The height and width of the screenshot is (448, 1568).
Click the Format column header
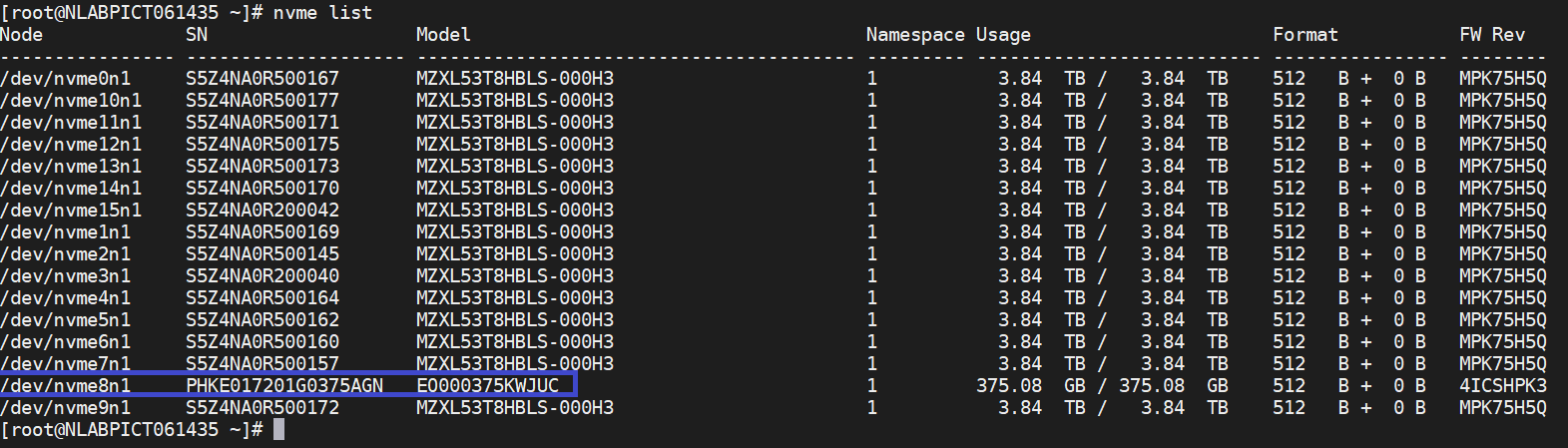point(1305,35)
